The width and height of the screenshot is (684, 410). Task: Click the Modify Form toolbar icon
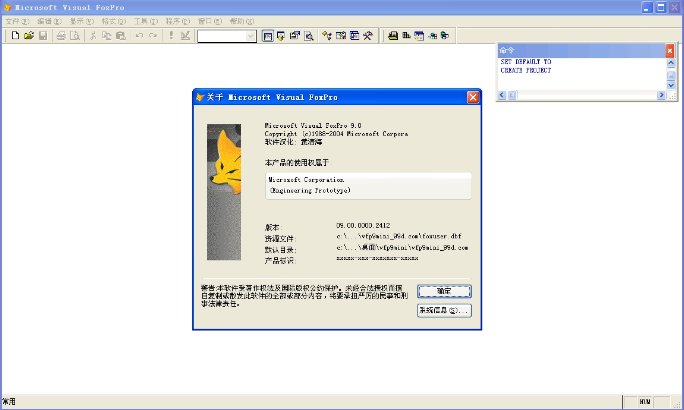coord(185,36)
